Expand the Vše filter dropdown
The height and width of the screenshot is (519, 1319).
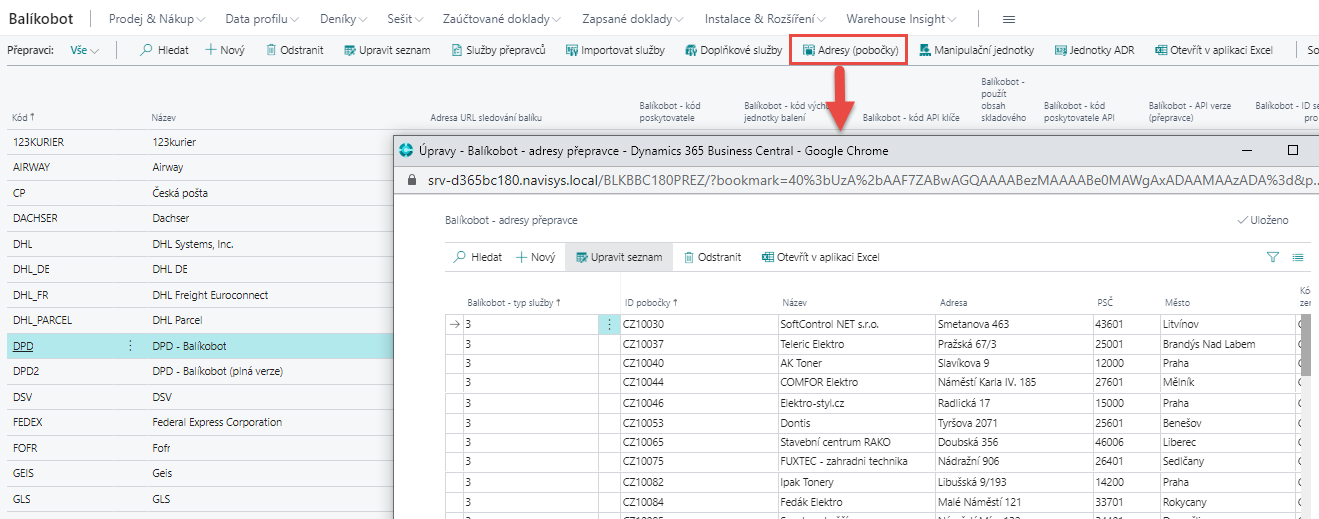click(x=85, y=50)
